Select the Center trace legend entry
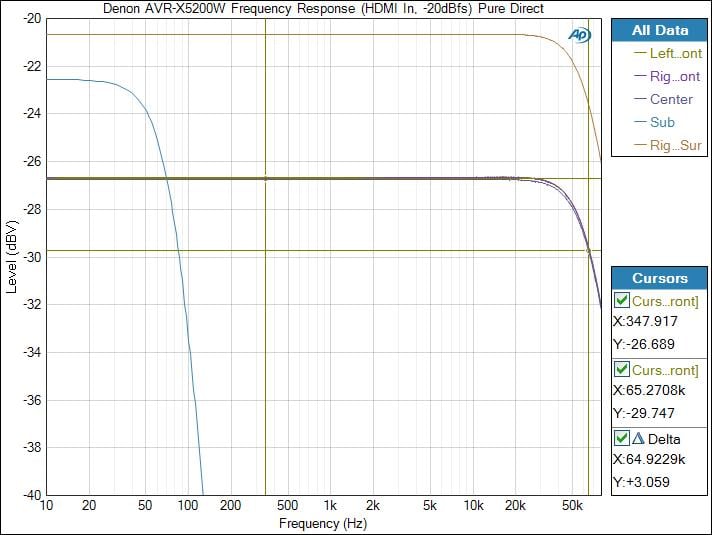712x535 pixels. [663, 99]
